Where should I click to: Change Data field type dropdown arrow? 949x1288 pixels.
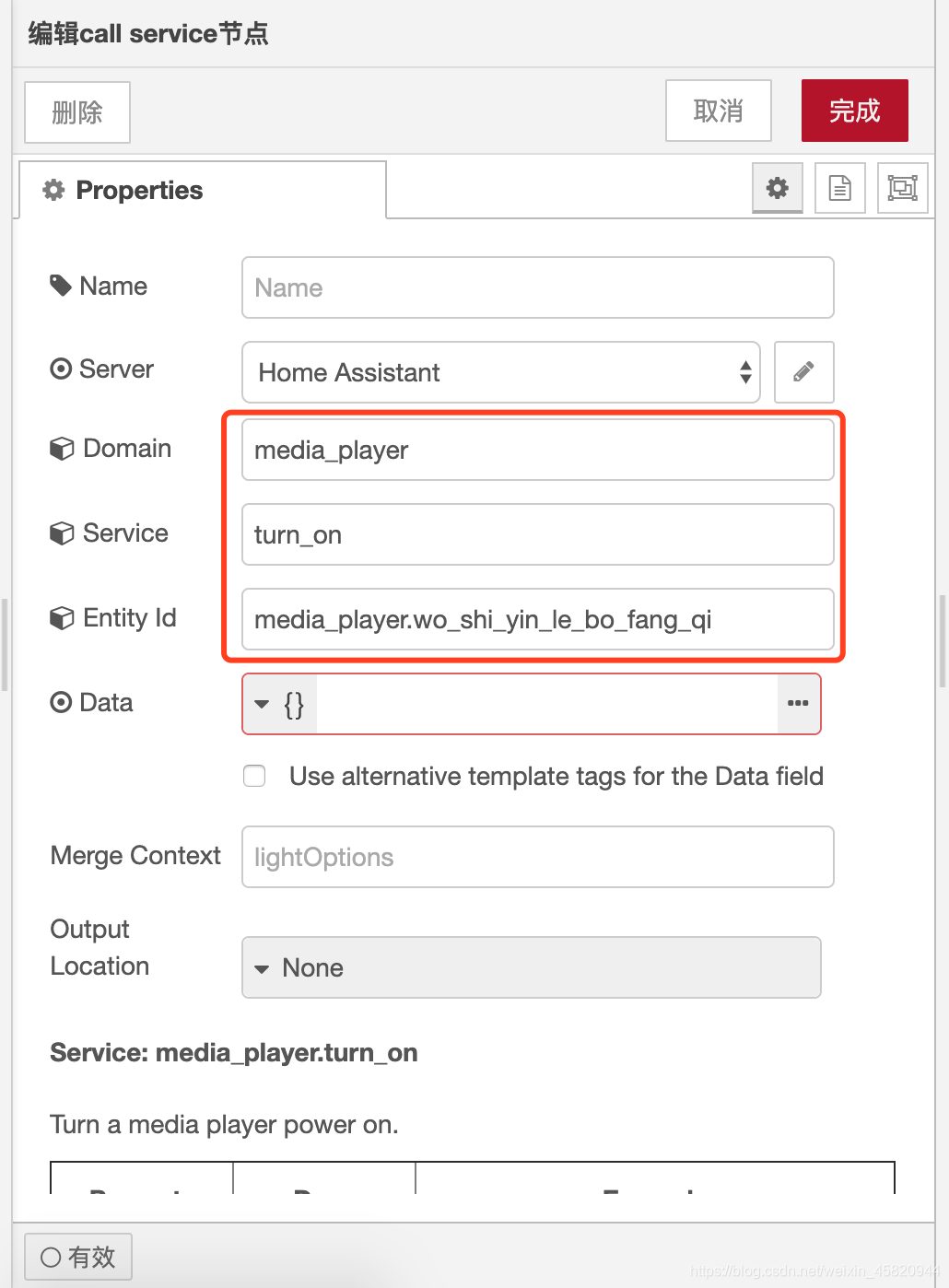pos(279,704)
